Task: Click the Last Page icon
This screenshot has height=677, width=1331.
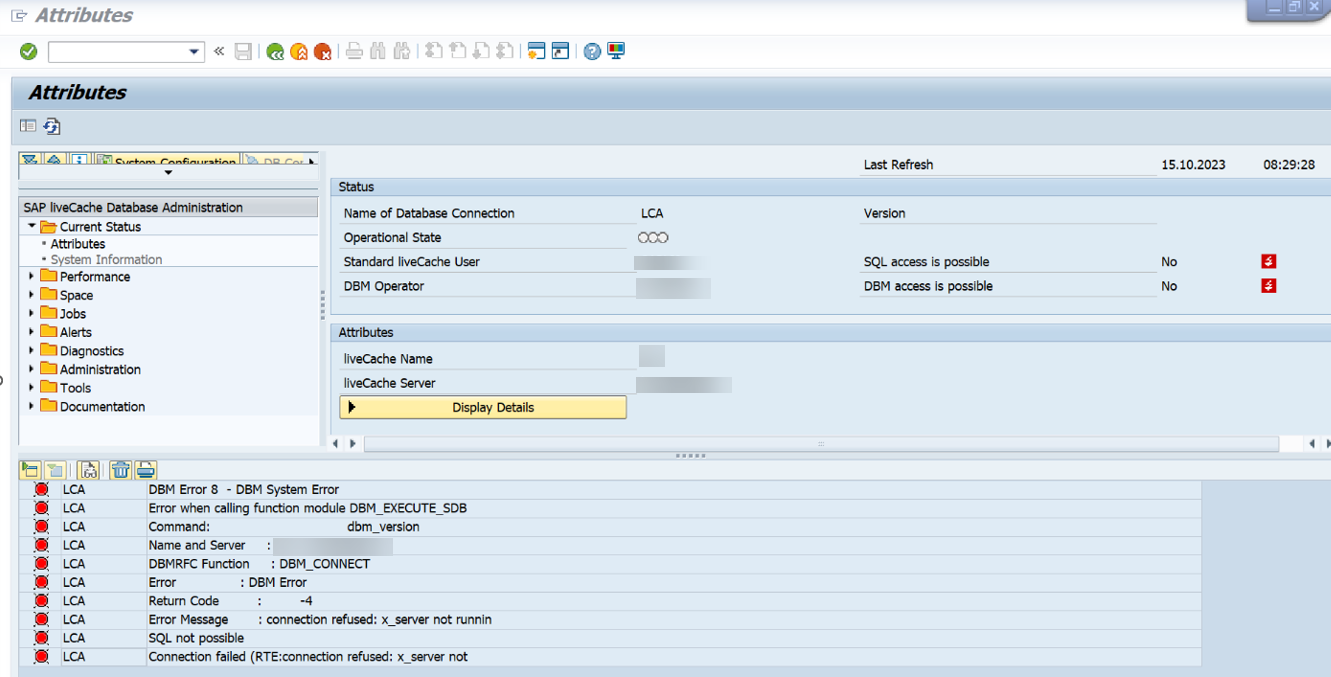Action: click(x=505, y=51)
